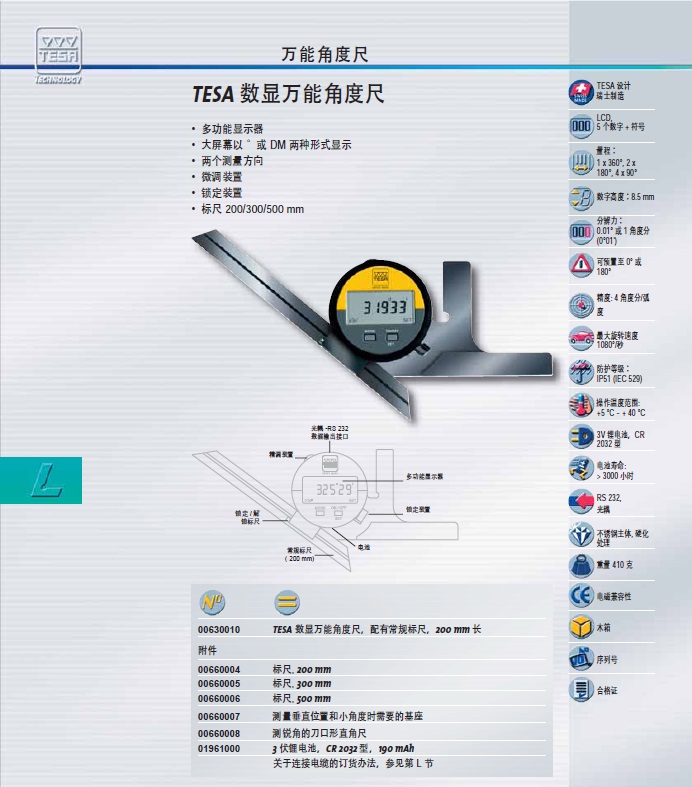Click the TESA 数显万能角度尺 product heading
Screen dimensions: 692x787
tap(289, 94)
